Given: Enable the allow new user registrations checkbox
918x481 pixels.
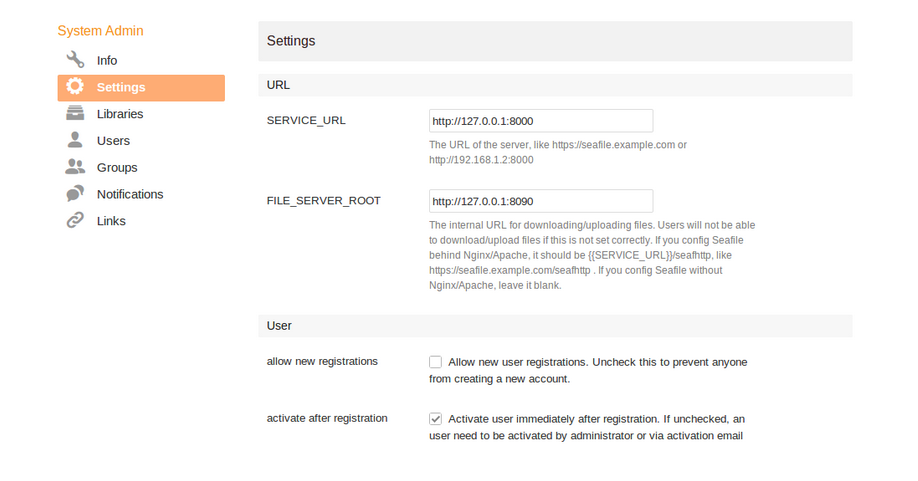Looking at the screenshot, I should pos(435,362).
